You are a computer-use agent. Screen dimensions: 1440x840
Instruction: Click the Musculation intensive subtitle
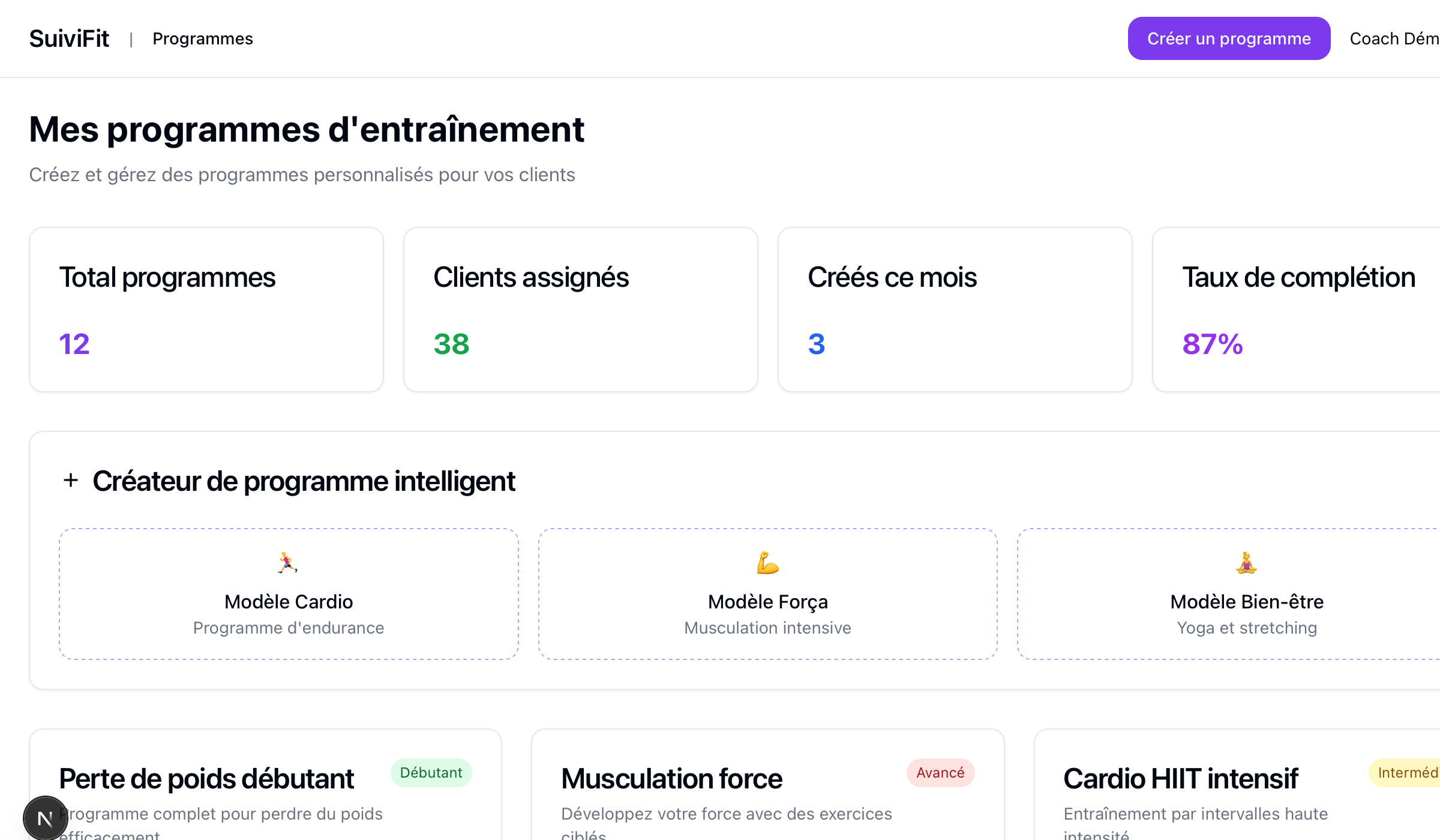click(x=767, y=628)
